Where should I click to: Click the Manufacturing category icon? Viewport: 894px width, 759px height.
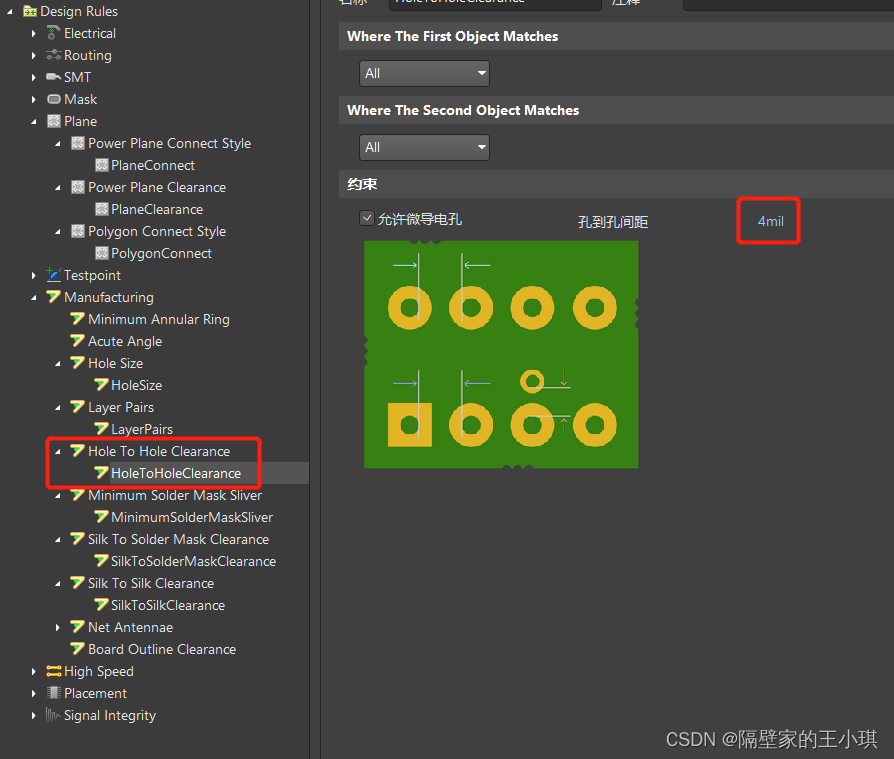pos(54,297)
